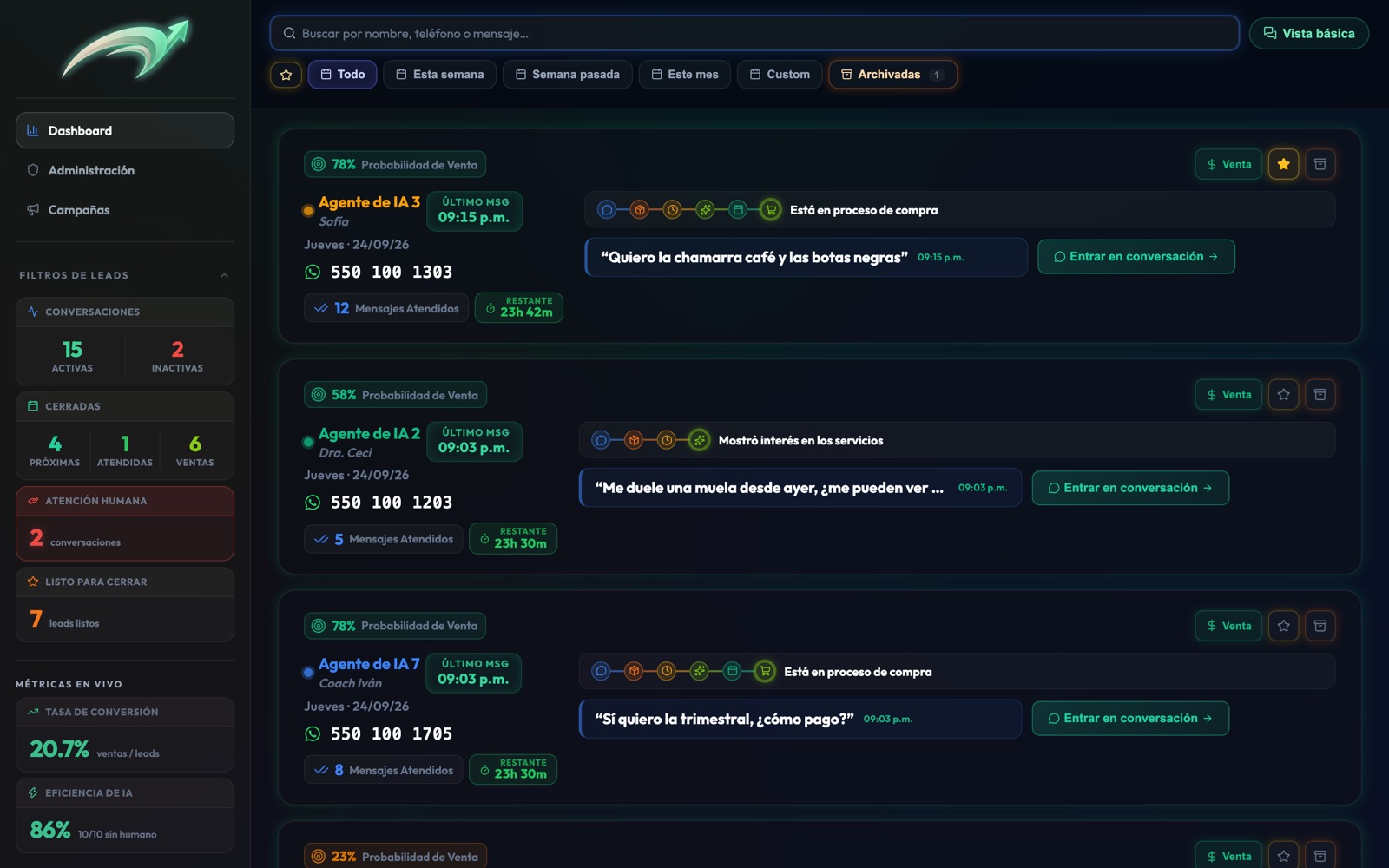The image size is (1389, 868).
Task: Switch to Vista básica
Action: [x=1308, y=34]
